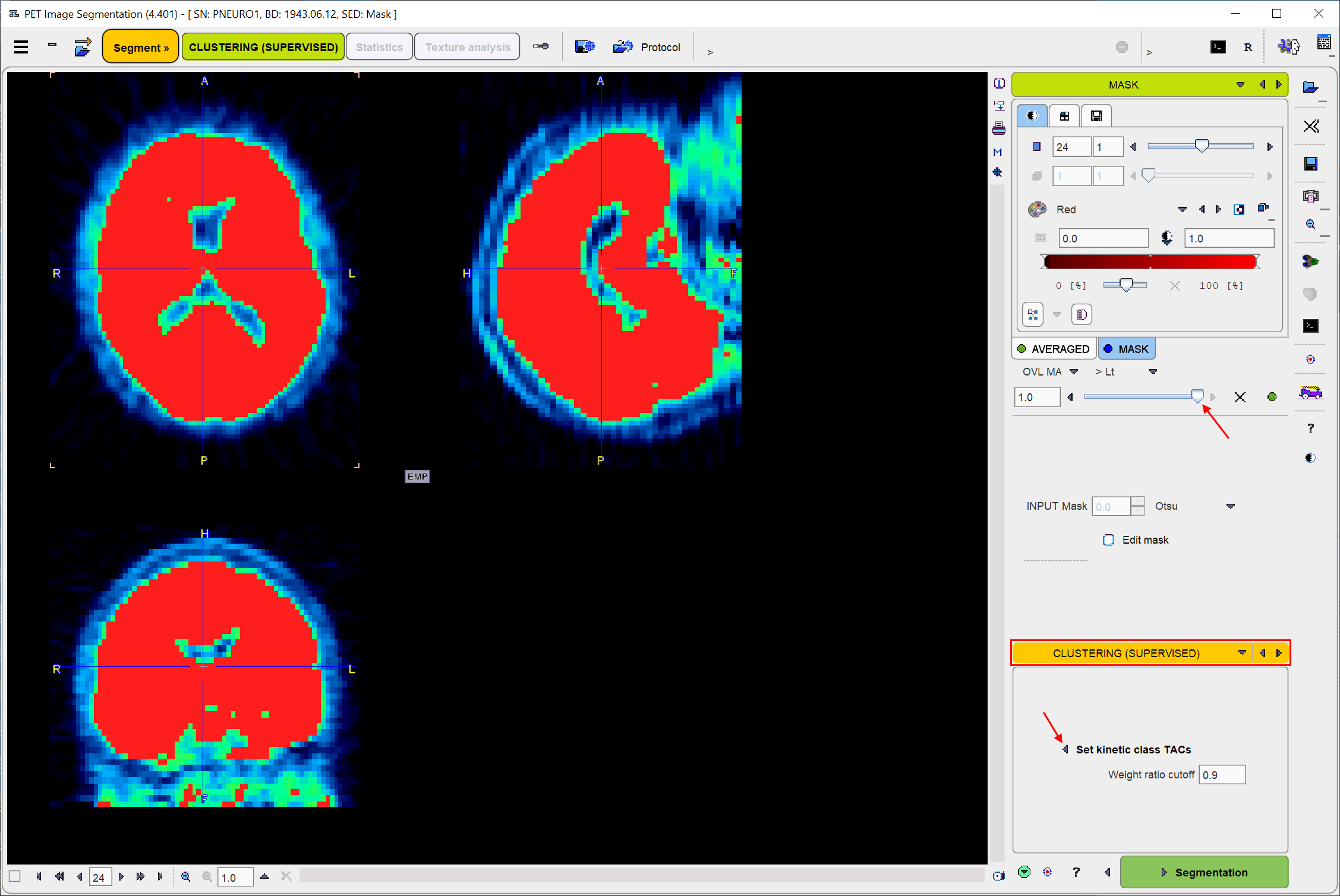Enable the Edit mask checkbox
1340x896 pixels.
tap(1108, 540)
